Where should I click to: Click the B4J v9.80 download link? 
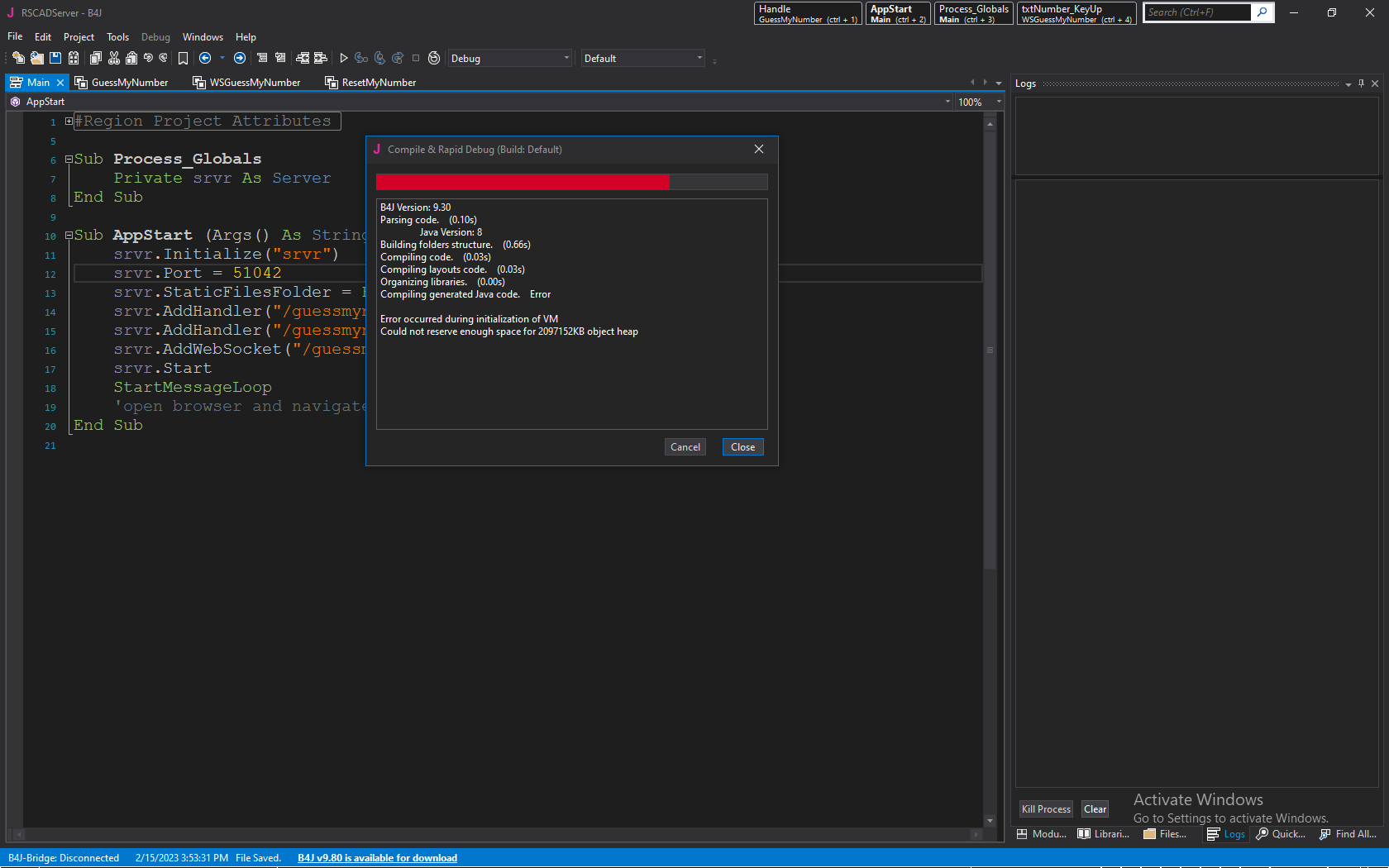click(x=377, y=858)
